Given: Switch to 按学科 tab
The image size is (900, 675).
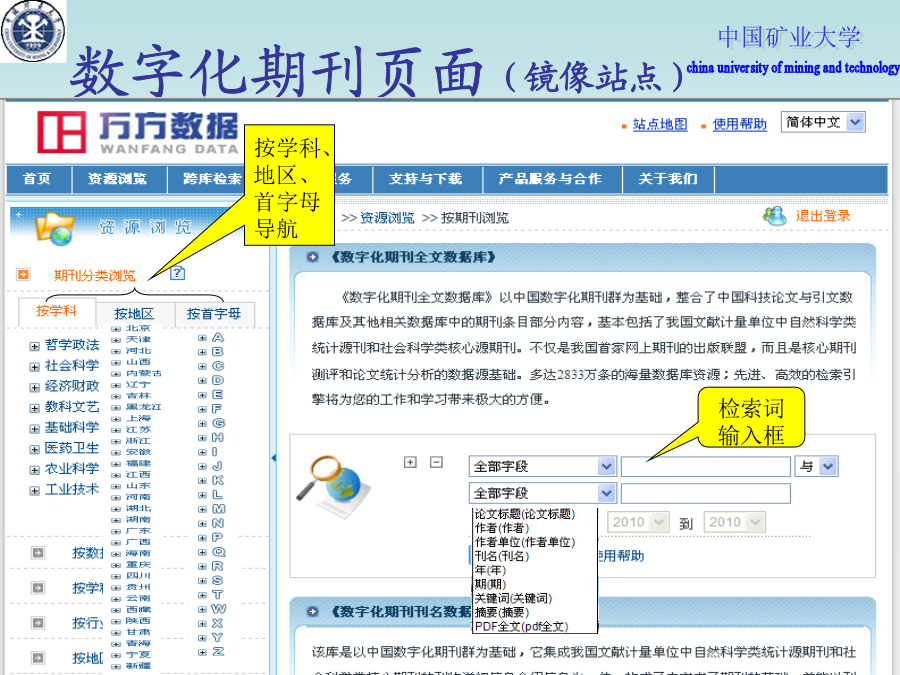Looking at the screenshot, I should click(56, 311).
